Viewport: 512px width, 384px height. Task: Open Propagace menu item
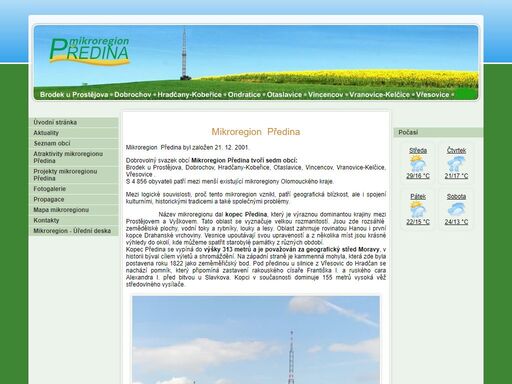click(74, 199)
